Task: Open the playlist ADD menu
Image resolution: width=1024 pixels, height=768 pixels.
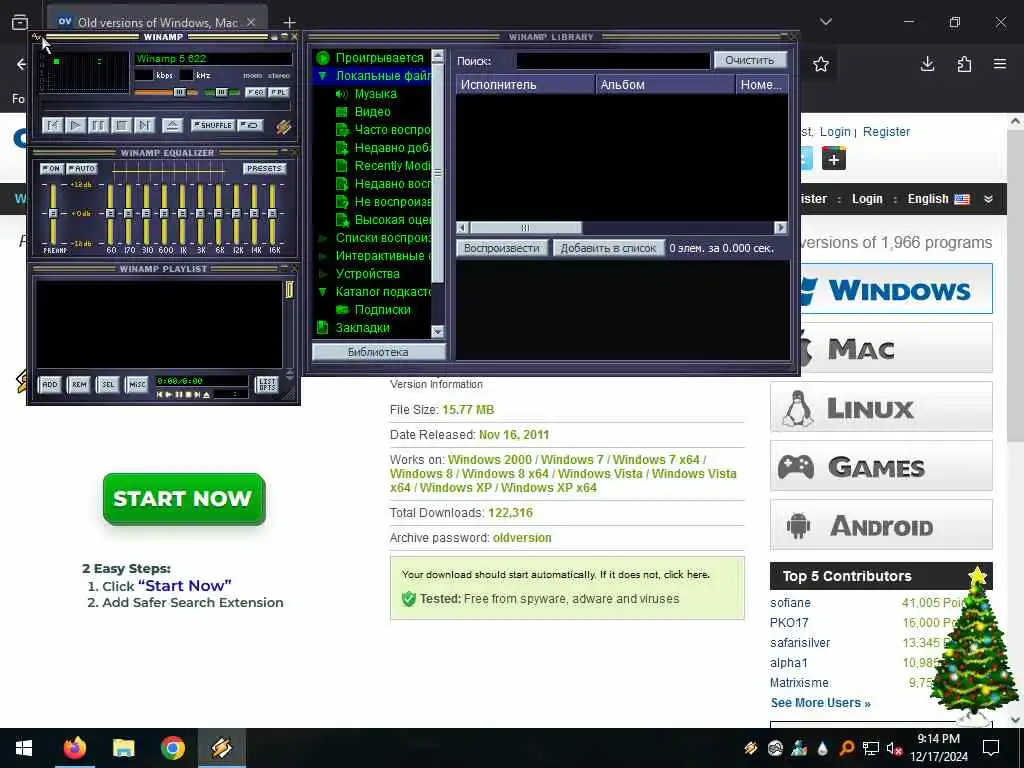Action: pyautogui.click(x=50, y=385)
